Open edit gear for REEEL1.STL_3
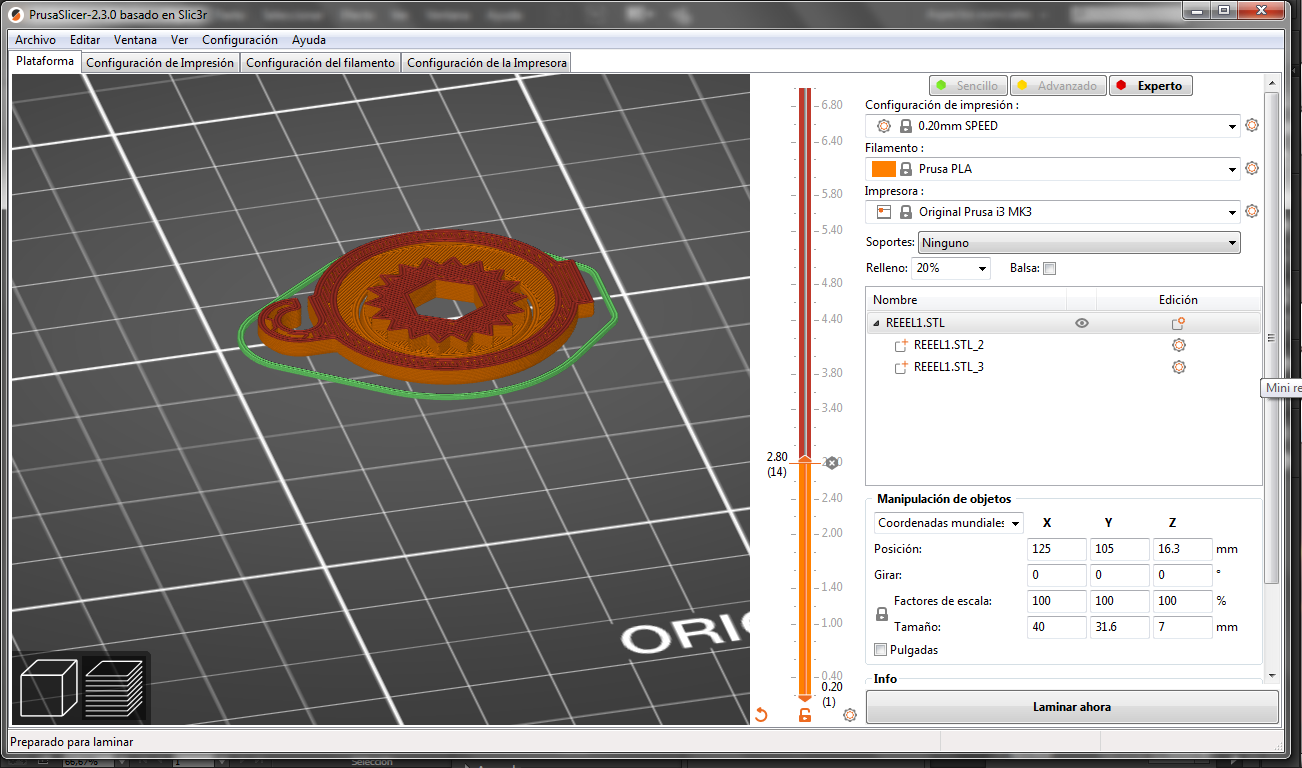Viewport: 1302px width, 768px height. pyautogui.click(x=1179, y=367)
